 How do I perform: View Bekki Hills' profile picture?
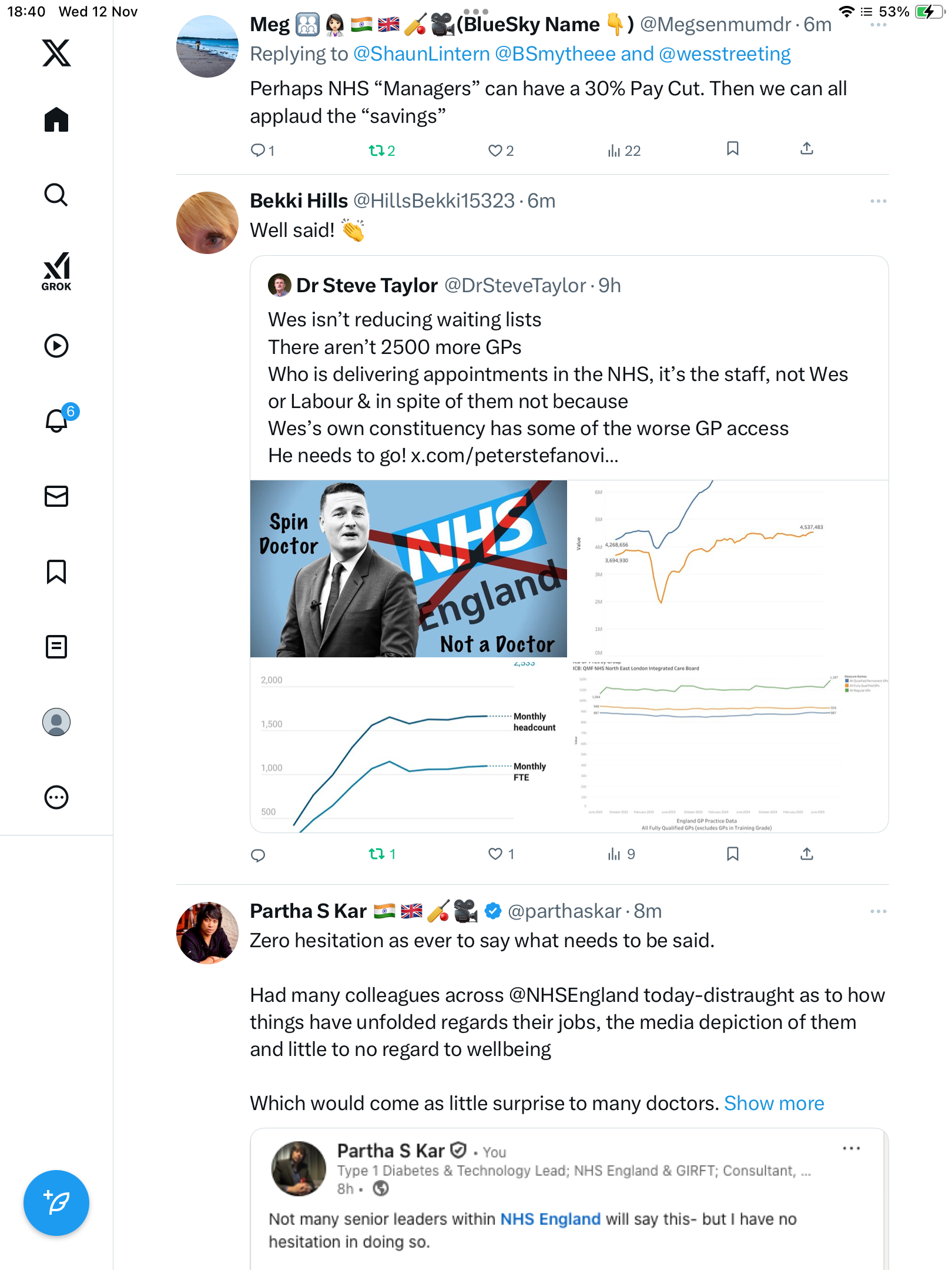point(207,223)
